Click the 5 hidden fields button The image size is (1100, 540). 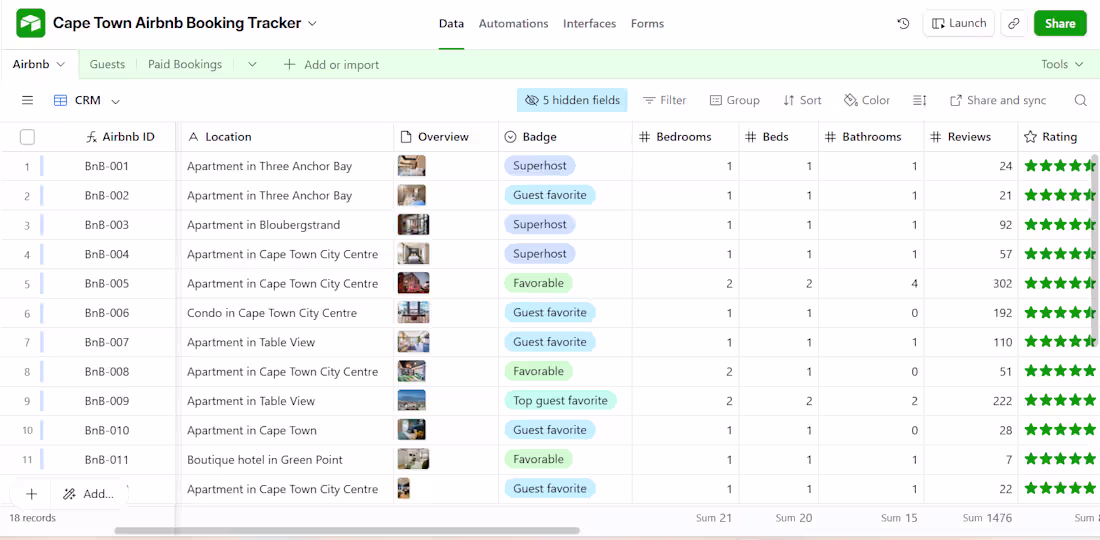pyautogui.click(x=572, y=100)
